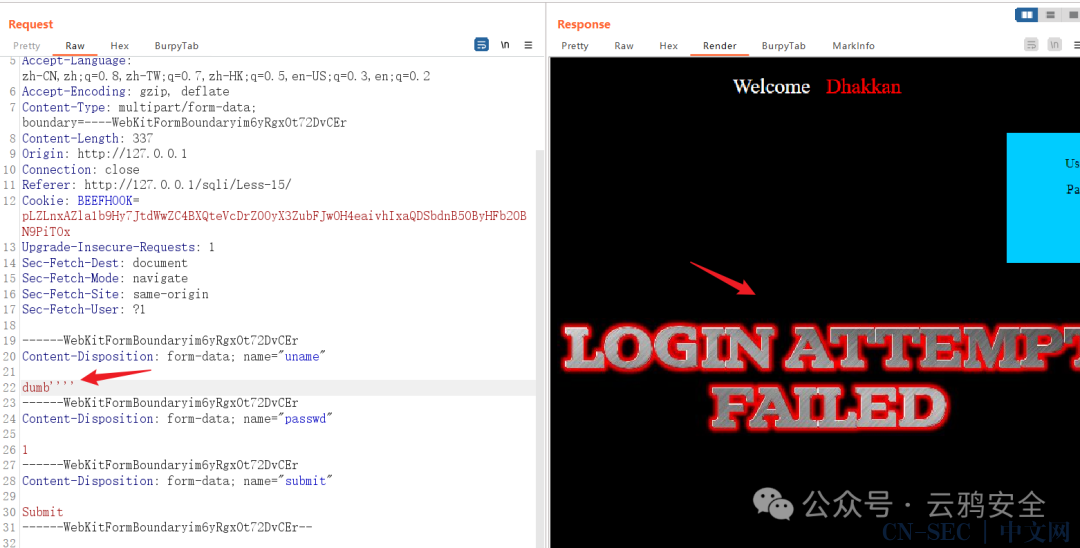The height and width of the screenshot is (548, 1080).
Task: Click the Content-Disposition name="submit" line
Action: [x=177, y=481]
